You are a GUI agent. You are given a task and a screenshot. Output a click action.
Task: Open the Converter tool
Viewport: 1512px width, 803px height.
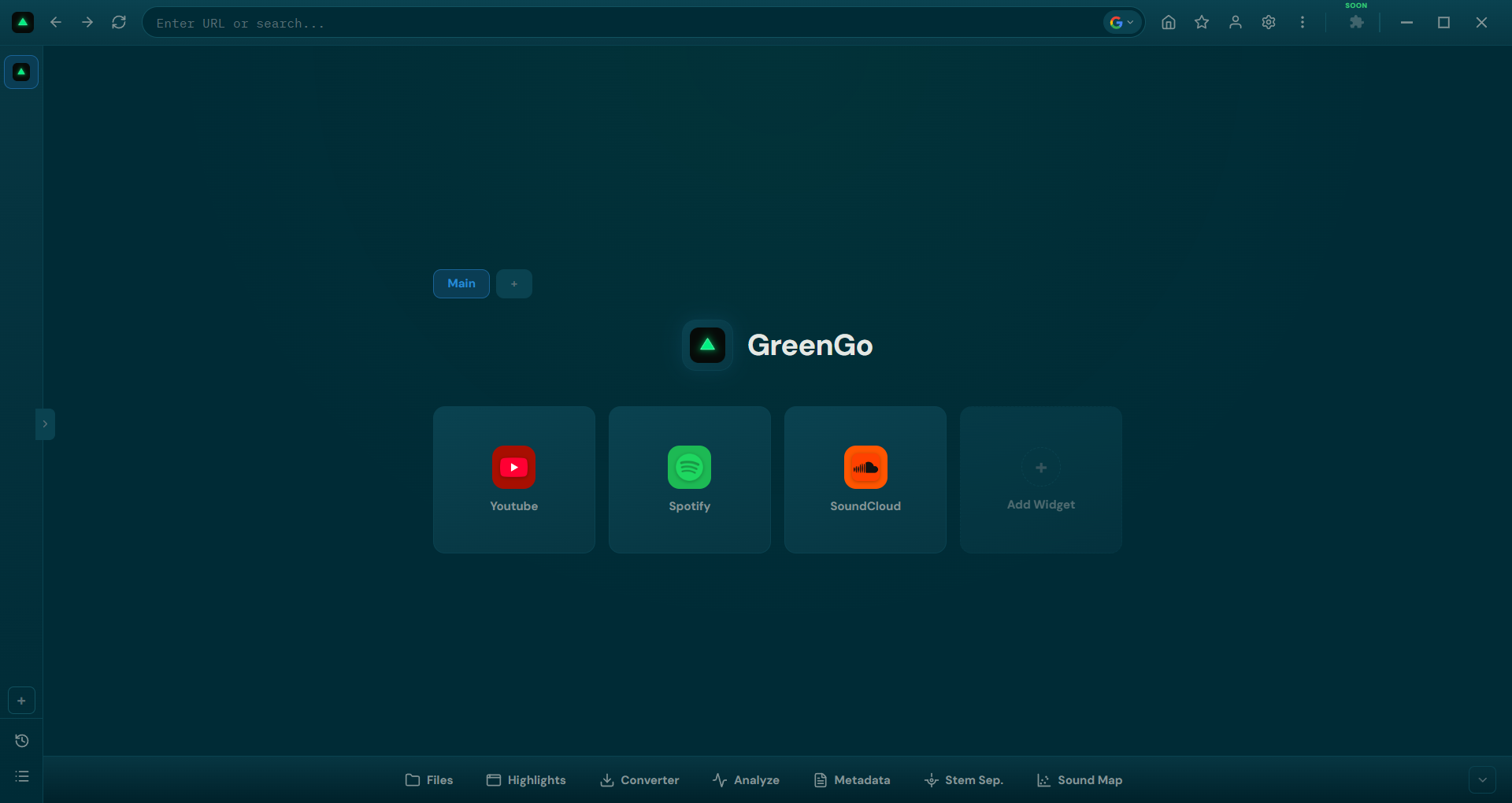(x=639, y=780)
